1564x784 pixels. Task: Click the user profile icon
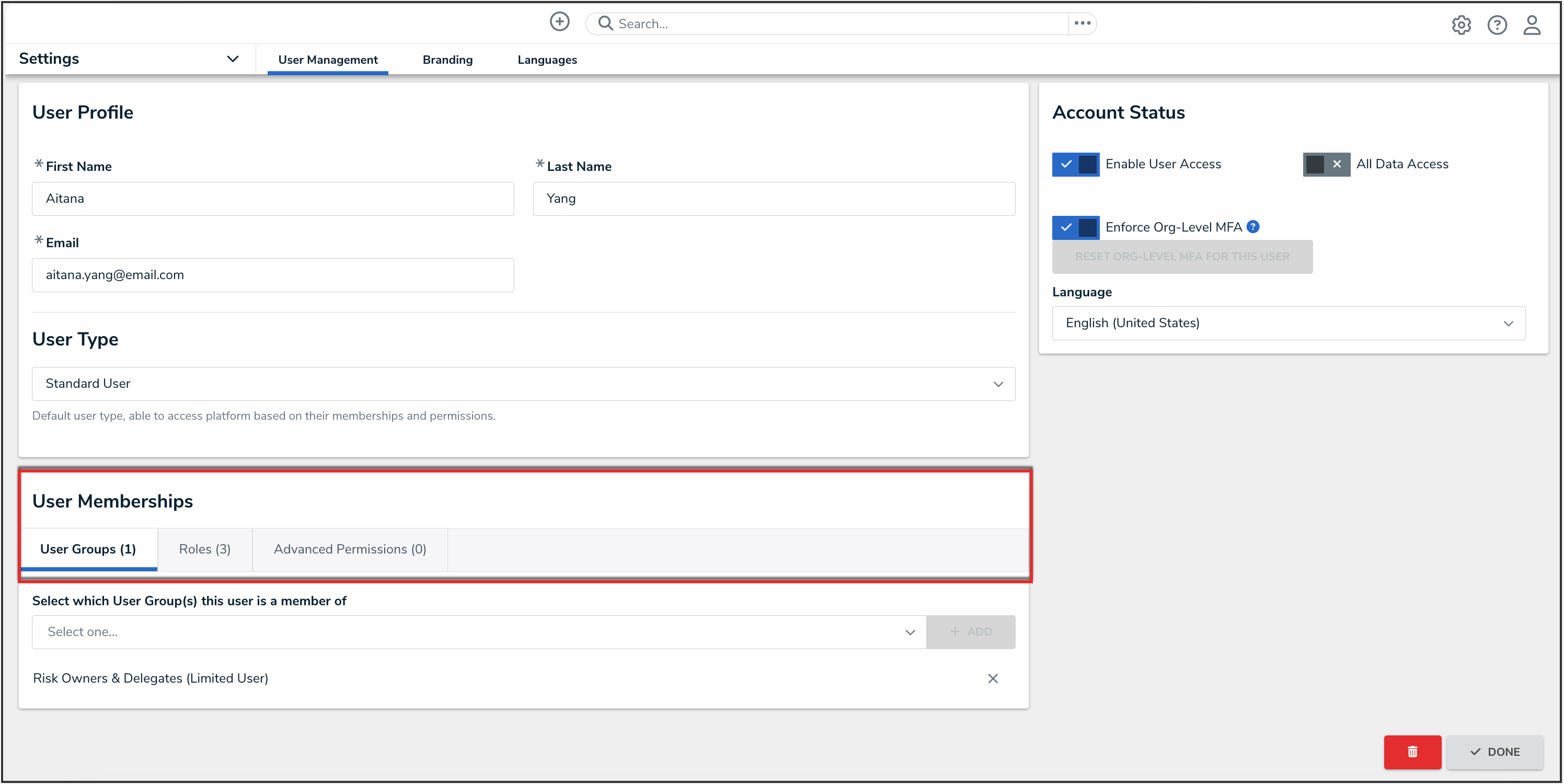pos(1532,25)
